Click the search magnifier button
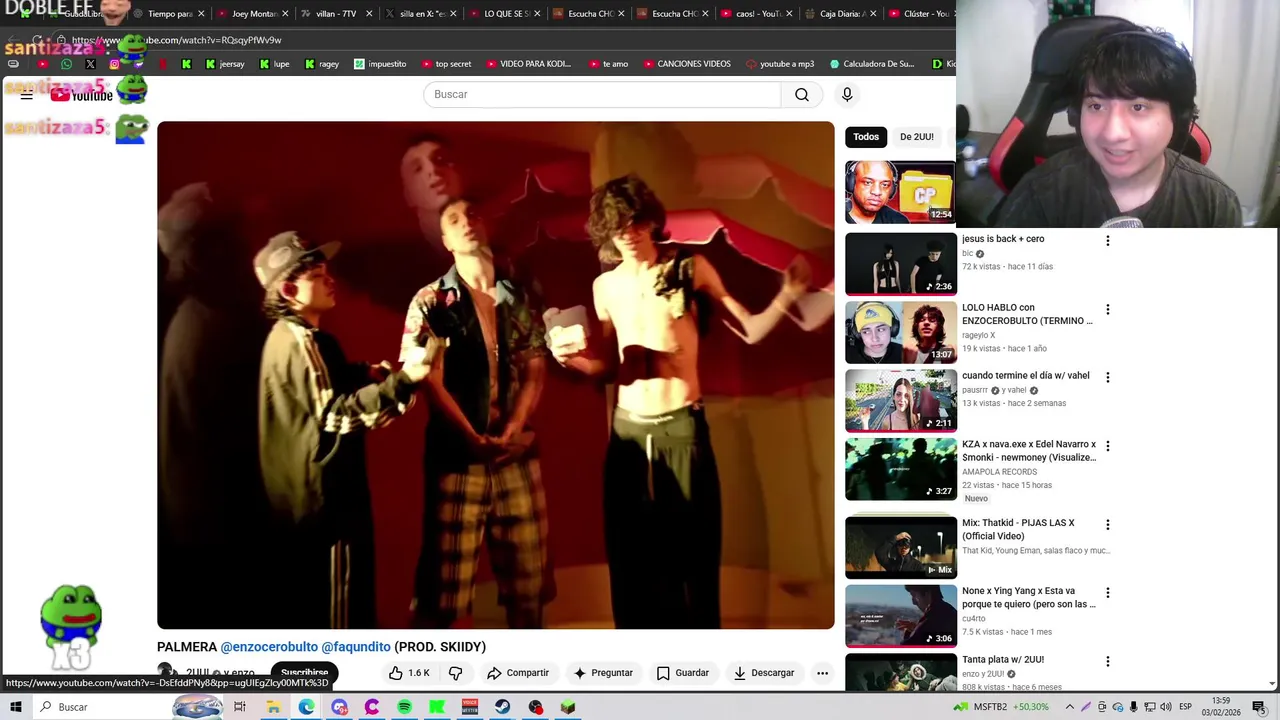This screenshot has width=1280, height=720. [x=802, y=94]
